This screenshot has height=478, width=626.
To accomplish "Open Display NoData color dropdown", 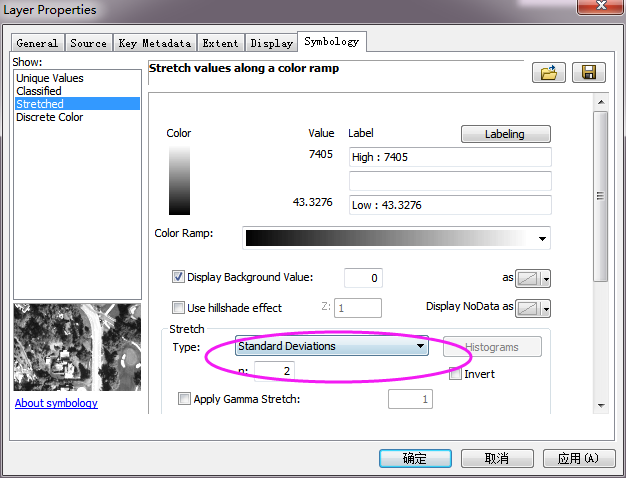I will click(546, 309).
